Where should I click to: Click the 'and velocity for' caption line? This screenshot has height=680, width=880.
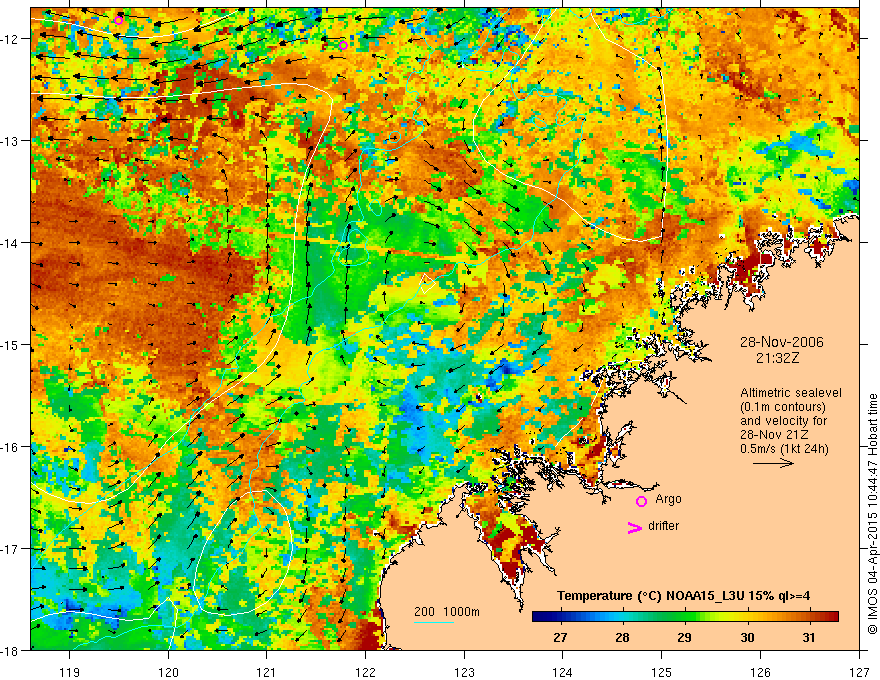click(x=783, y=421)
